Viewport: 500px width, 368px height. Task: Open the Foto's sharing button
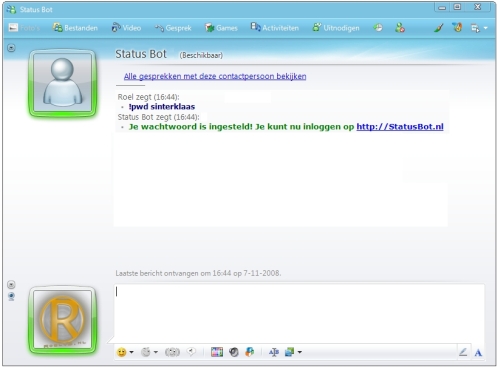point(24,28)
